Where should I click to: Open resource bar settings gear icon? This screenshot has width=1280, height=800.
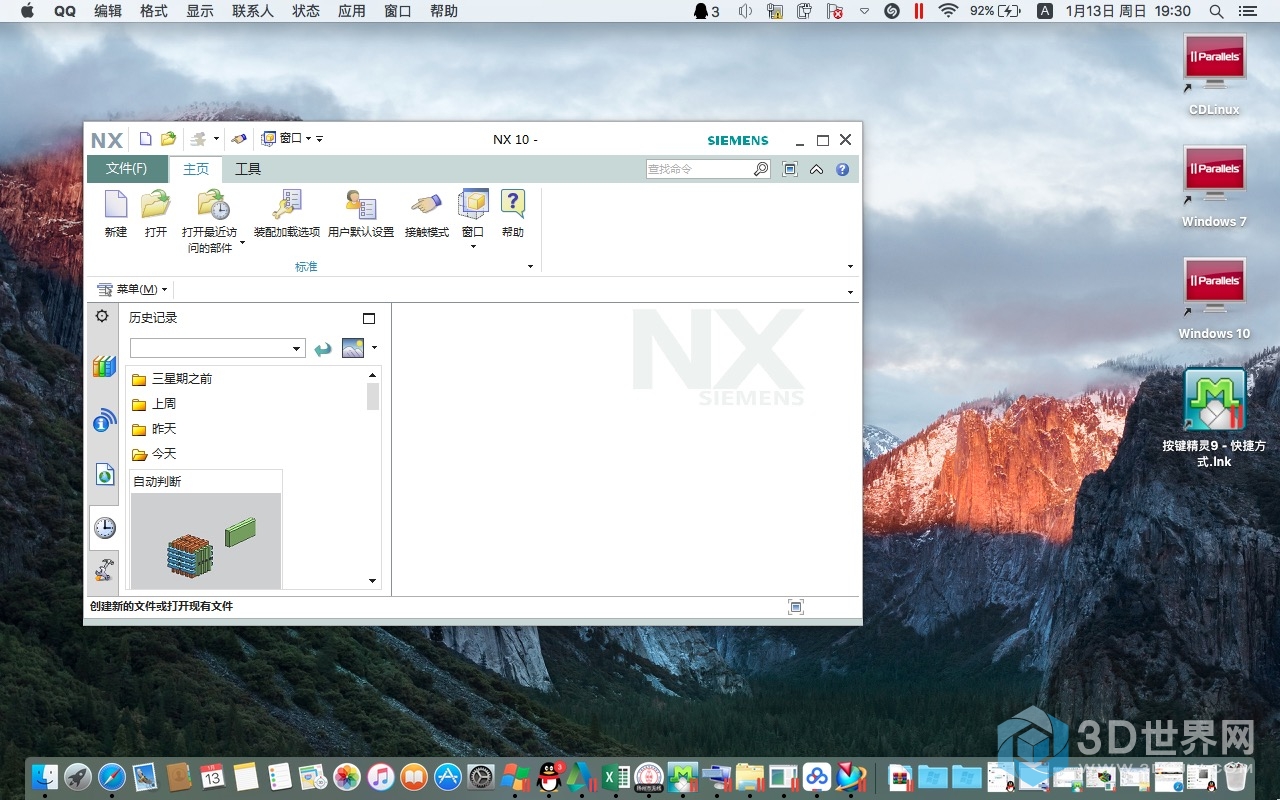coord(102,316)
